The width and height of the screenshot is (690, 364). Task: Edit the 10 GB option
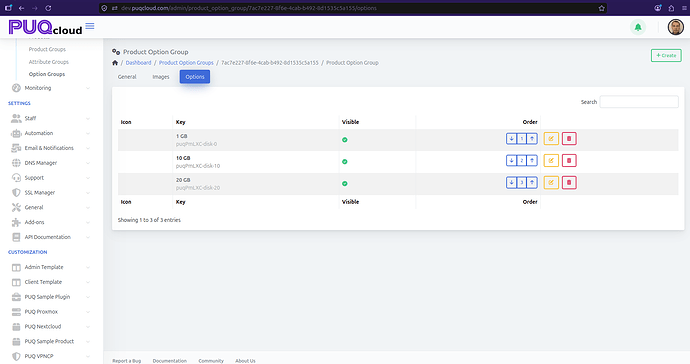[x=551, y=161]
